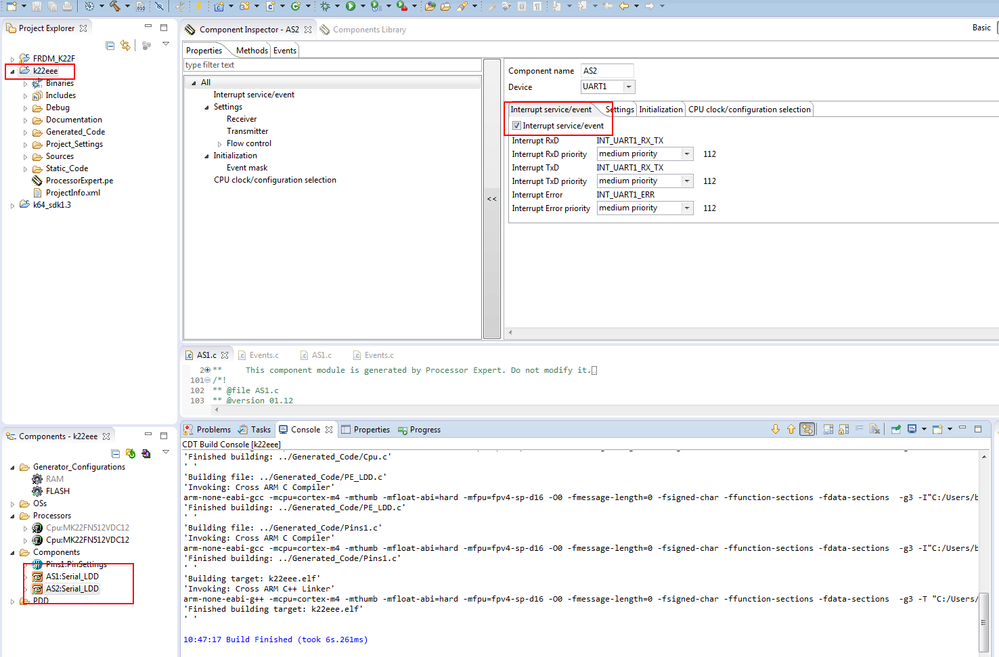Close the AS1.c editor tab
The height and width of the screenshot is (657, 999).
224,355
